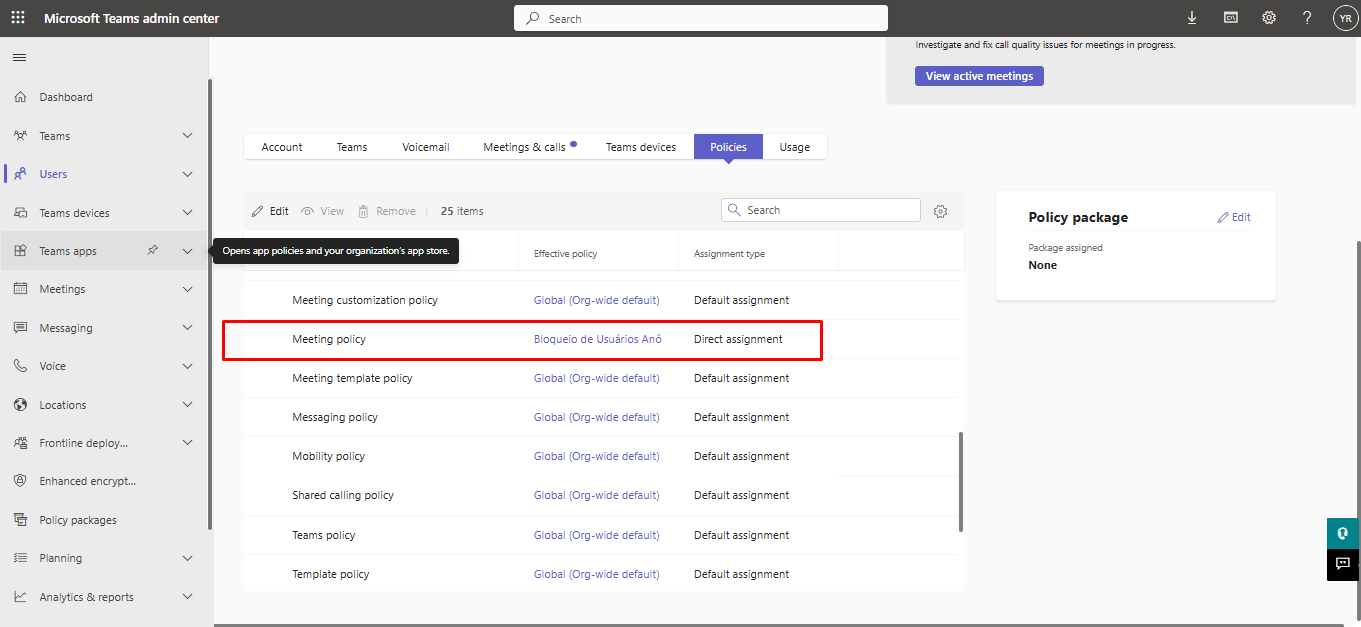Open the YR account avatar

[1345, 18]
